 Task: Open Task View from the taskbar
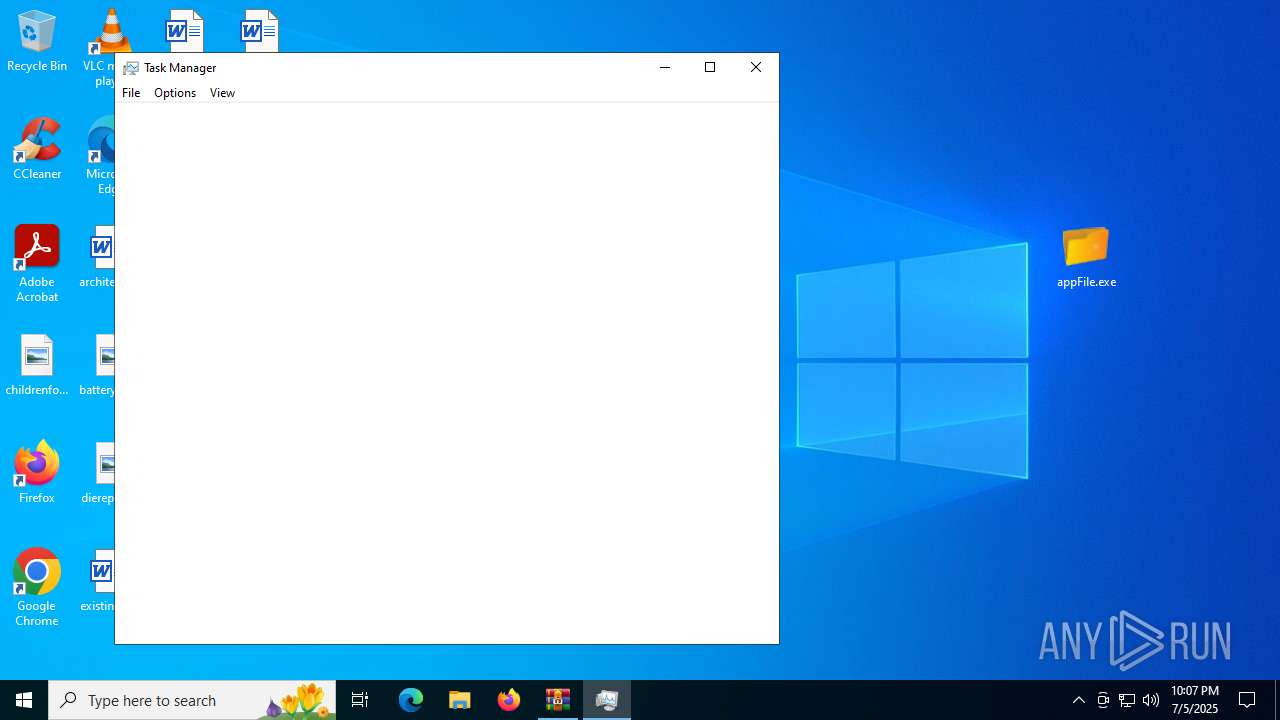(360, 700)
